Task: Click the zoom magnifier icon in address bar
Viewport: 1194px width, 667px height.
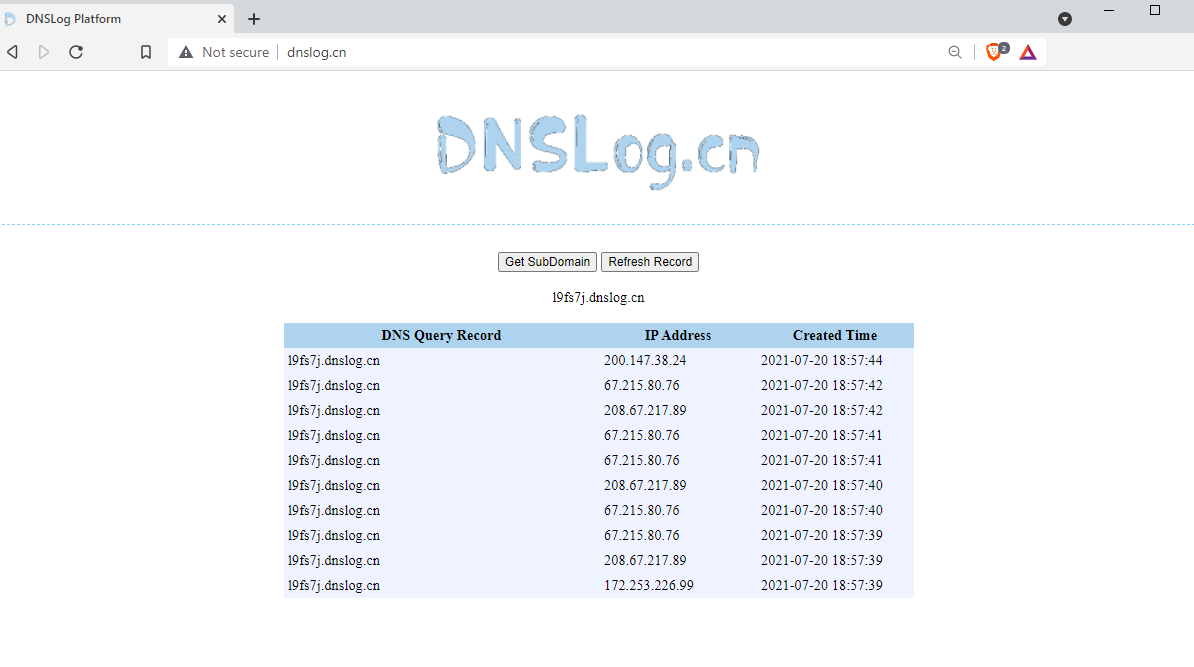Action: point(955,52)
